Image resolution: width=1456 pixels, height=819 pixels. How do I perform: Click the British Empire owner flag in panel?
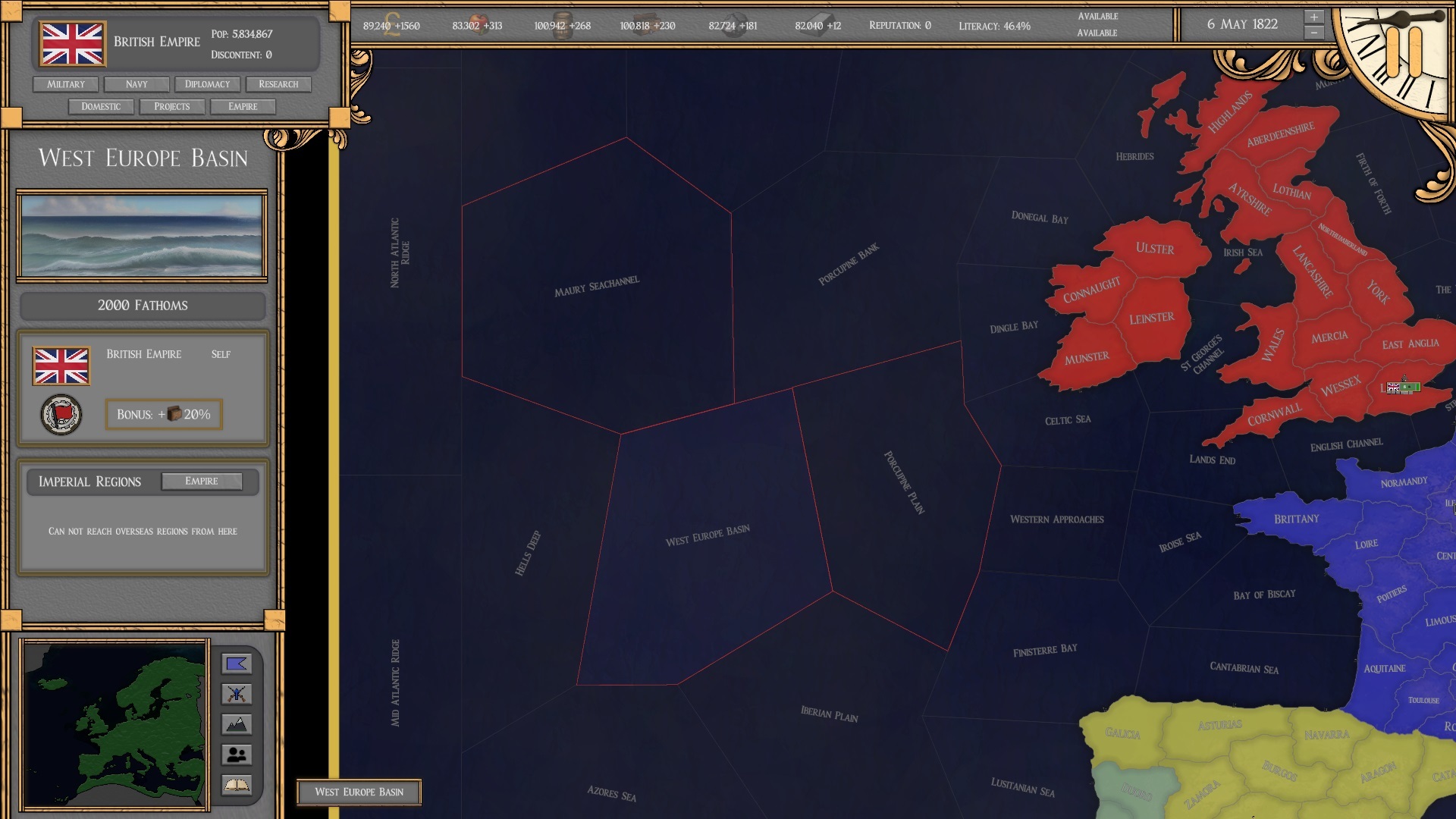(61, 366)
